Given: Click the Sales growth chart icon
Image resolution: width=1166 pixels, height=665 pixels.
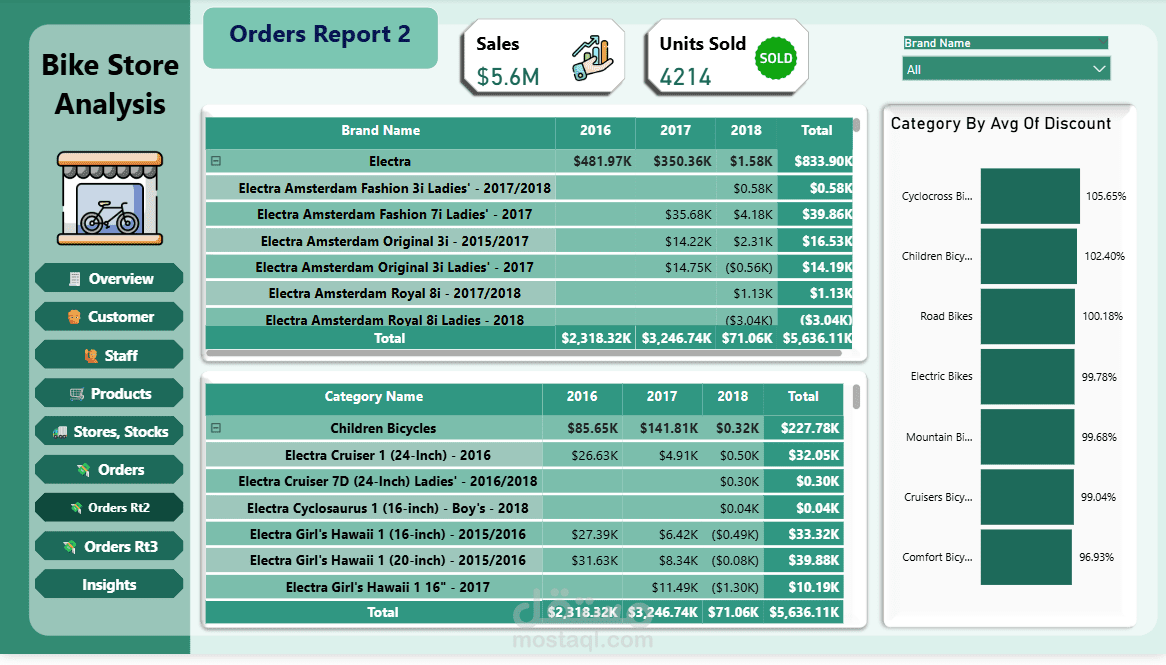Looking at the screenshot, I should click(x=593, y=58).
